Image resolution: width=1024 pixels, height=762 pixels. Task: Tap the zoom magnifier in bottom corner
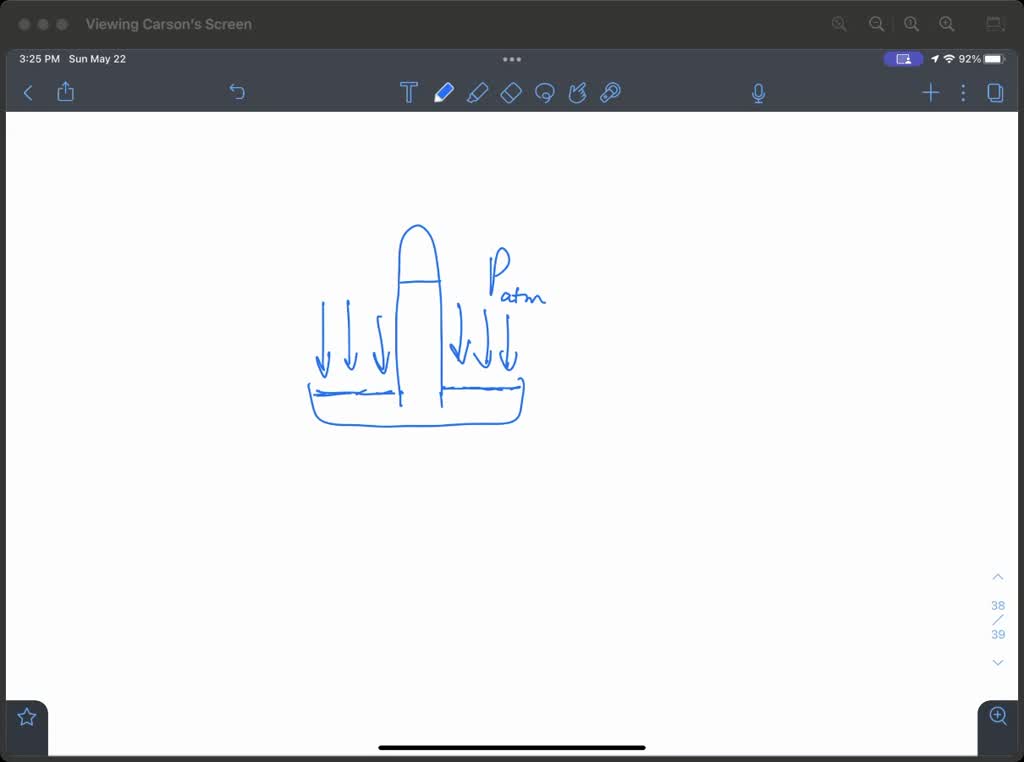click(997, 715)
